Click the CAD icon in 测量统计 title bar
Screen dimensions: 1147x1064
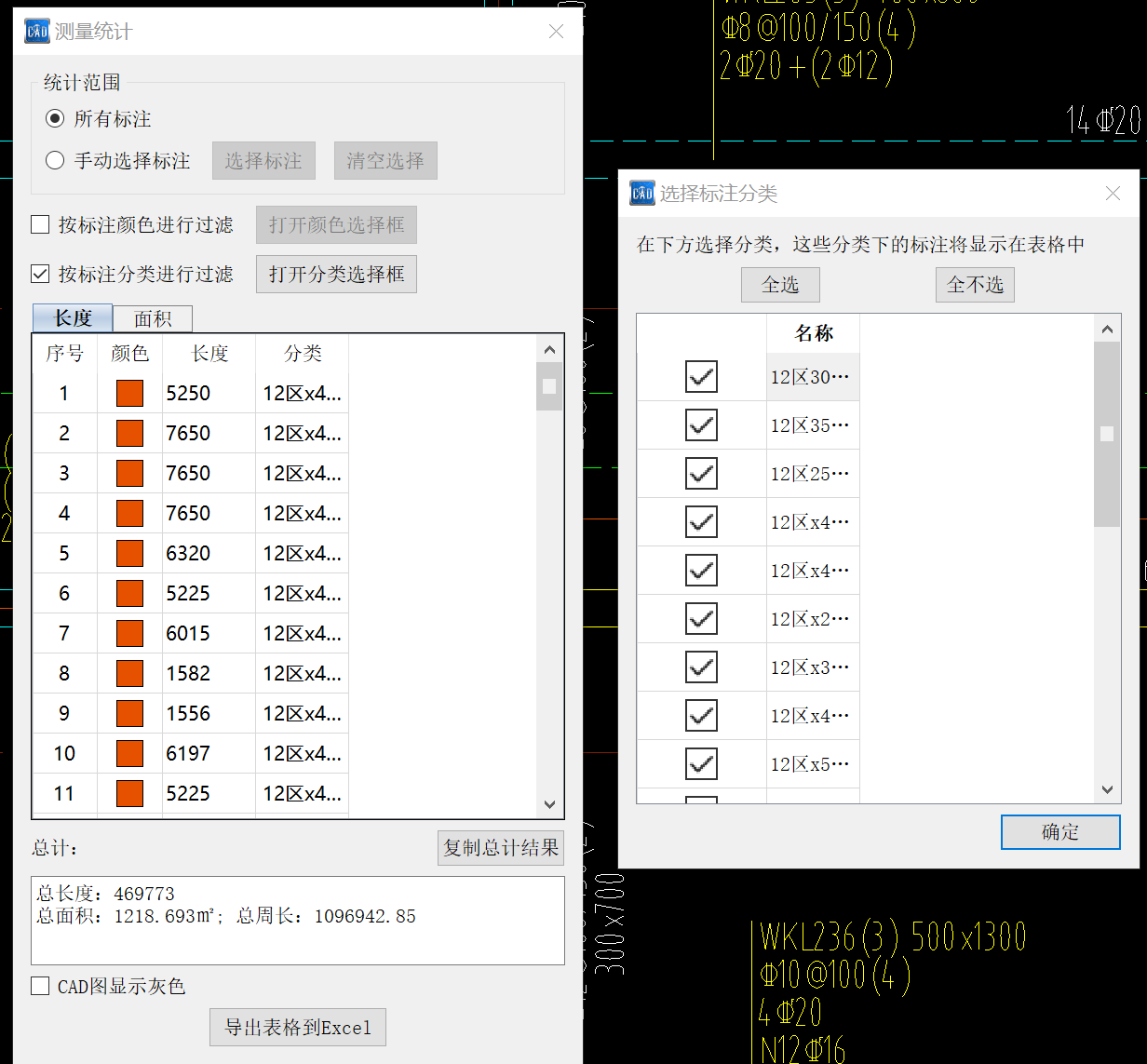click(x=36, y=31)
